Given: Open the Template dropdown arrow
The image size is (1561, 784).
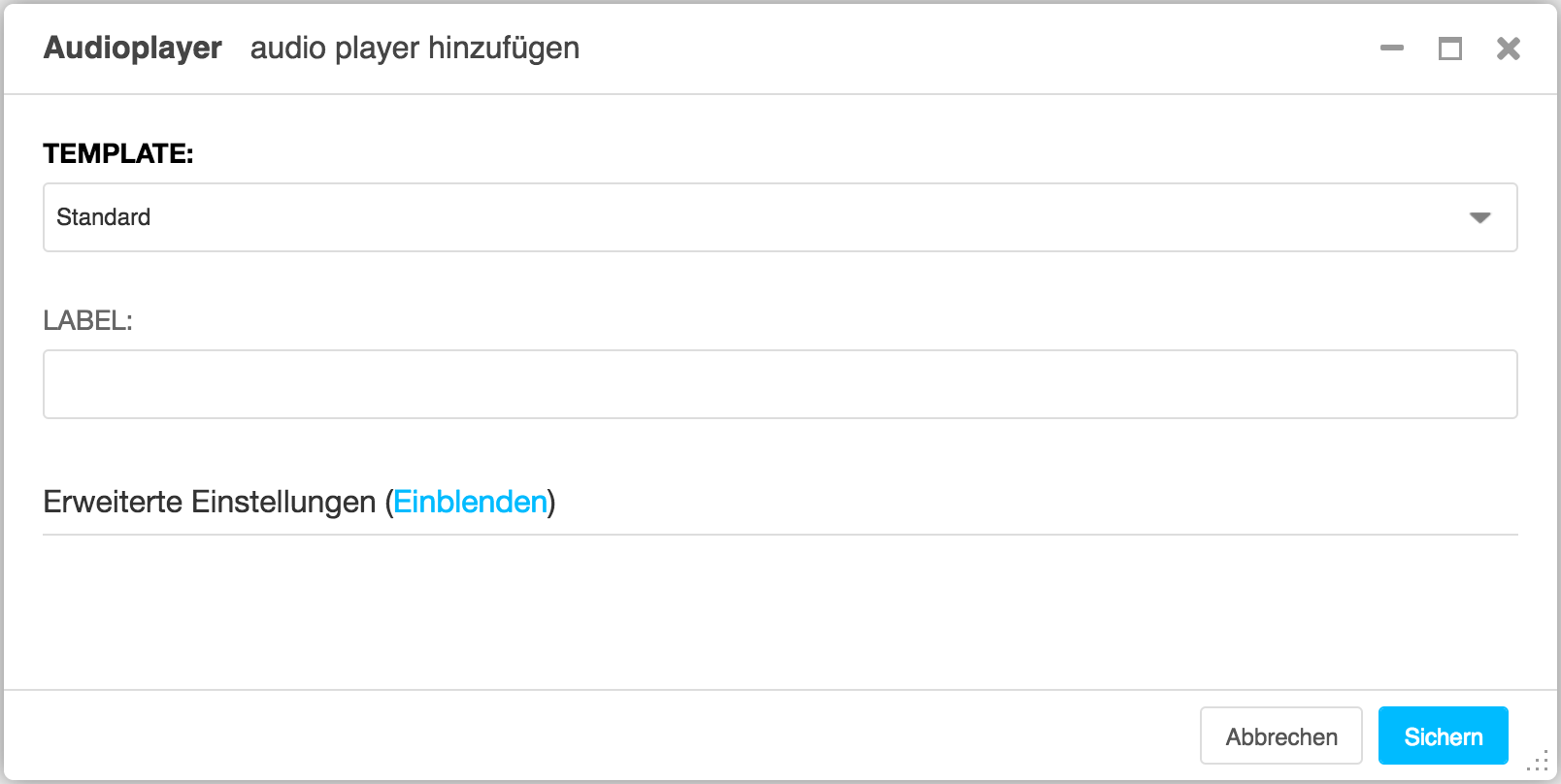Looking at the screenshot, I should tap(1479, 217).
